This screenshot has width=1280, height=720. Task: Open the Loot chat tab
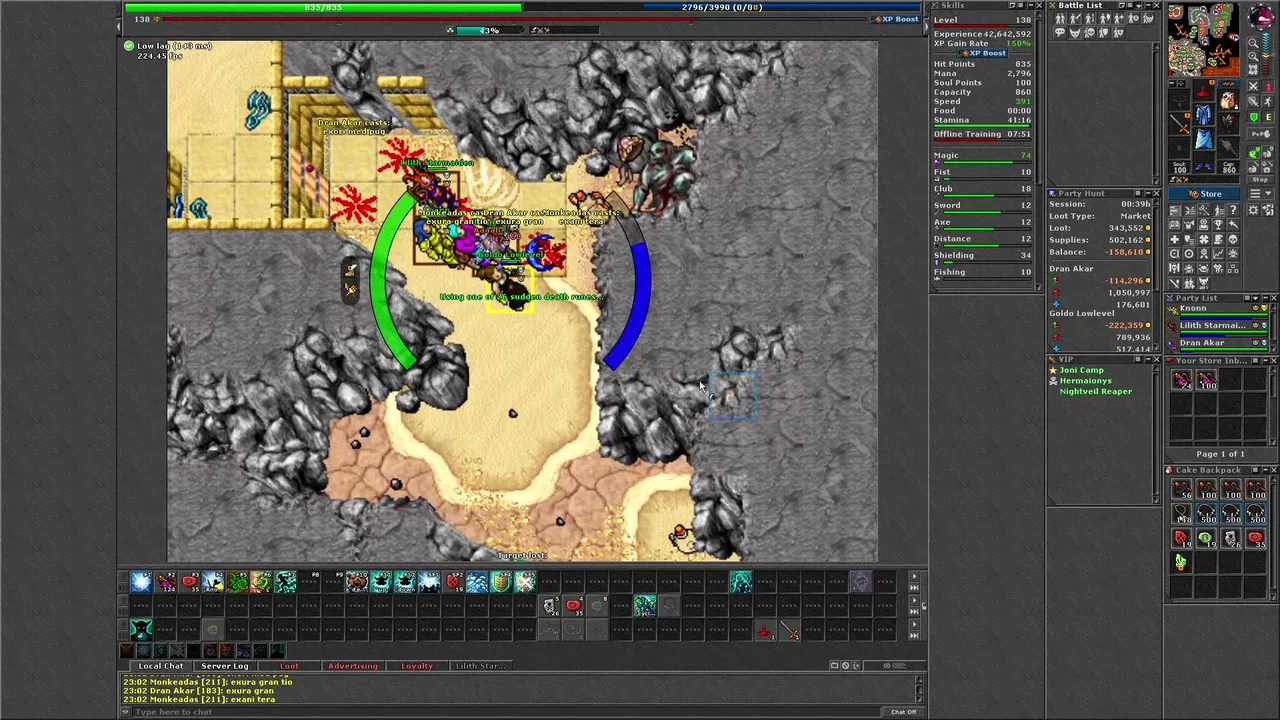click(289, 666)
